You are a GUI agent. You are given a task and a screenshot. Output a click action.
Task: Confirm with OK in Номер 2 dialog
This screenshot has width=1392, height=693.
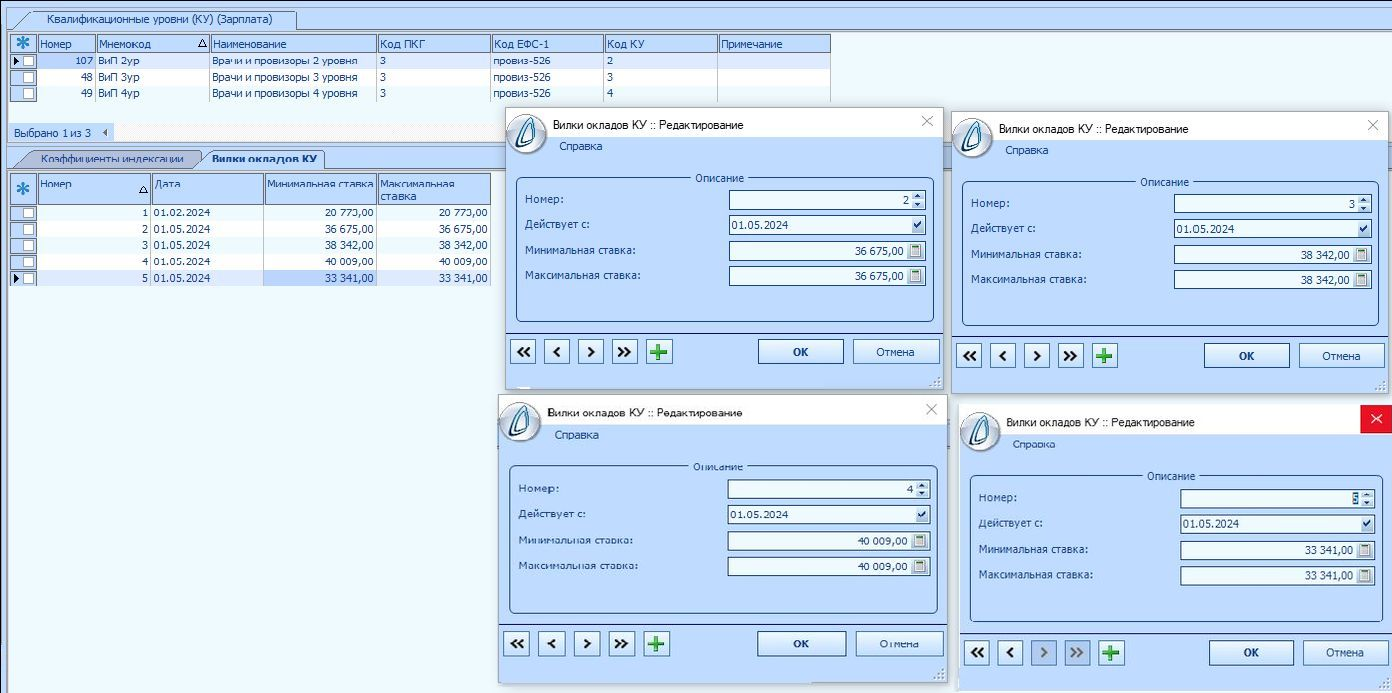(800, 352)
